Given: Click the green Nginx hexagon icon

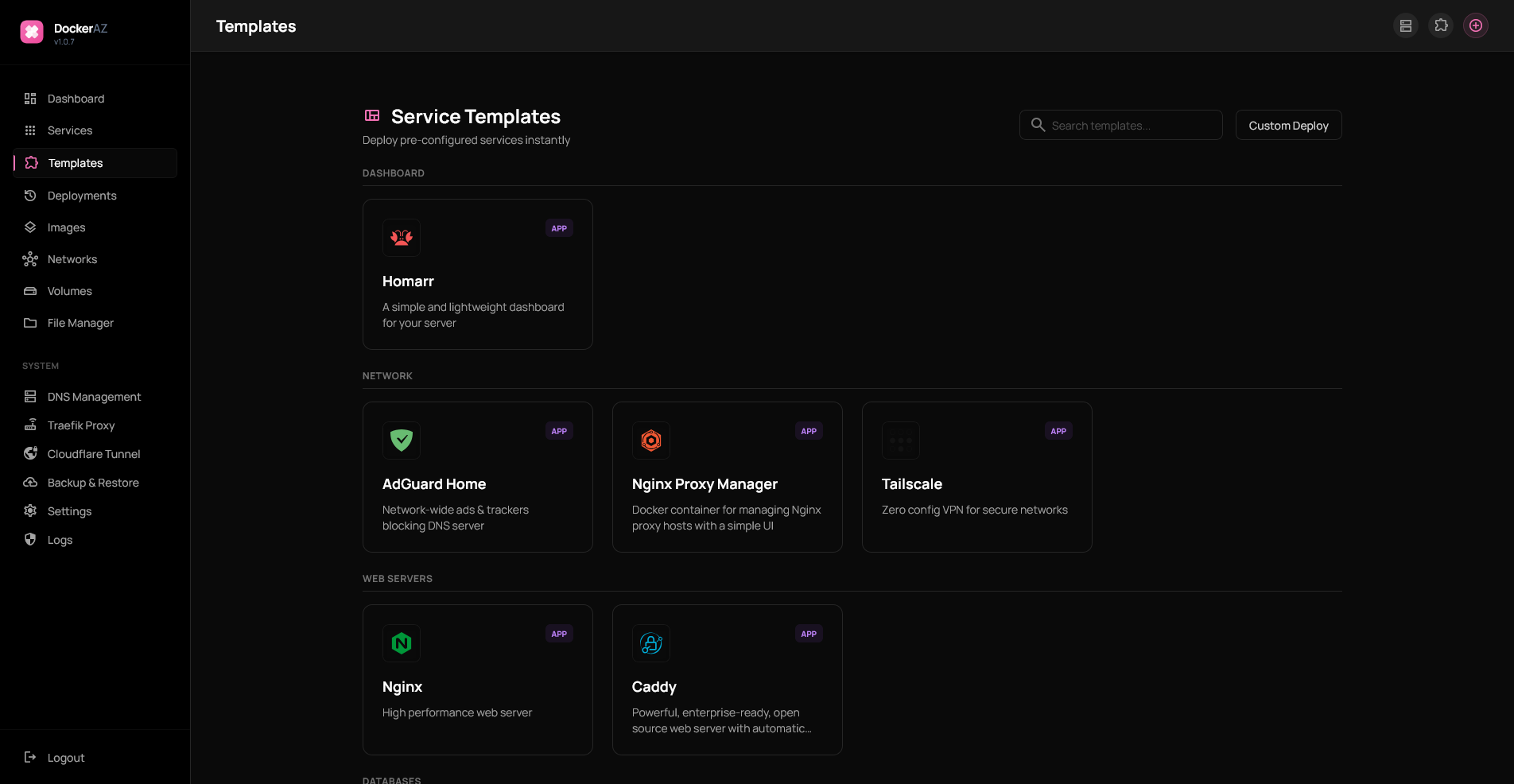Looking at the screenshot, I should 402,643.
